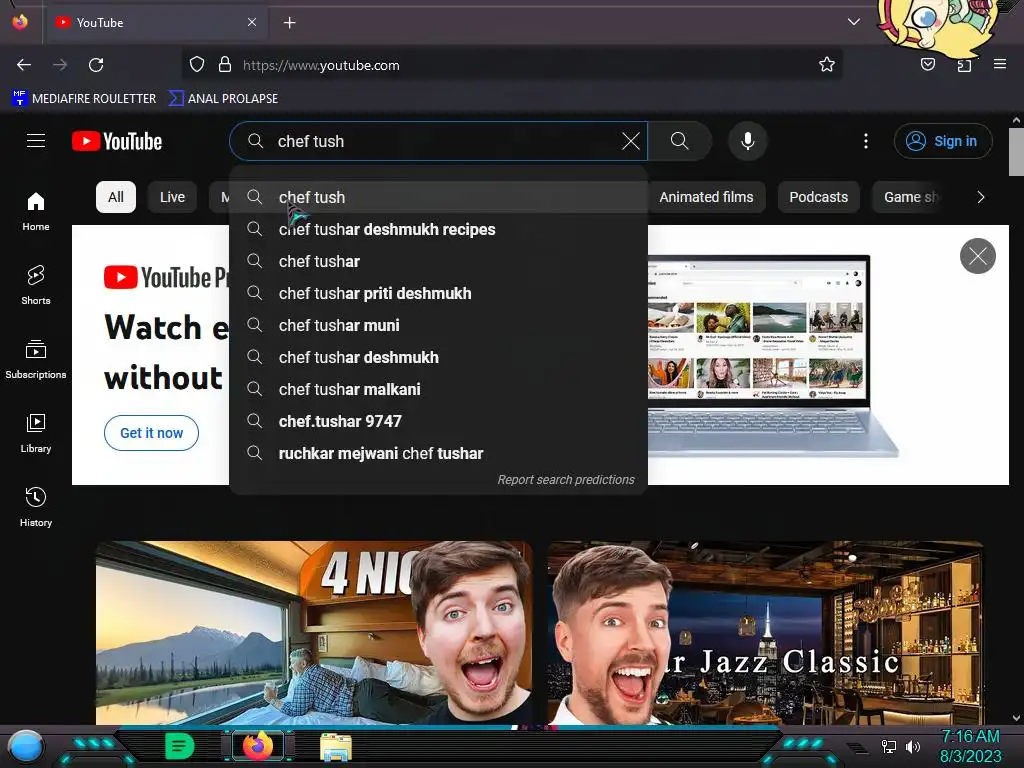
Task: Open the MEDIAFIRE ROULETTER bookmark
Action: pos(84,99)
